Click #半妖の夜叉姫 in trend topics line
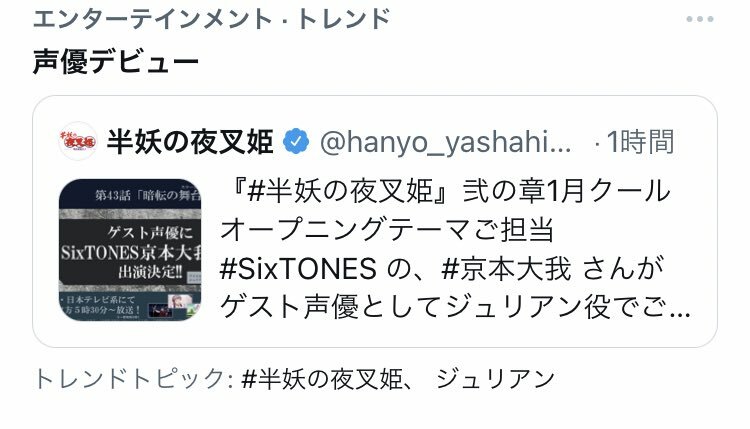 322,379
